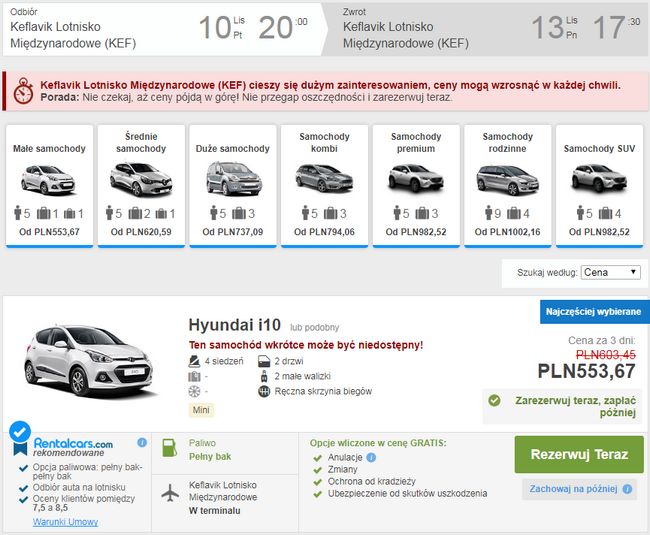Click the airplane icon by Keflavik Lotnisko

point(170,493)
